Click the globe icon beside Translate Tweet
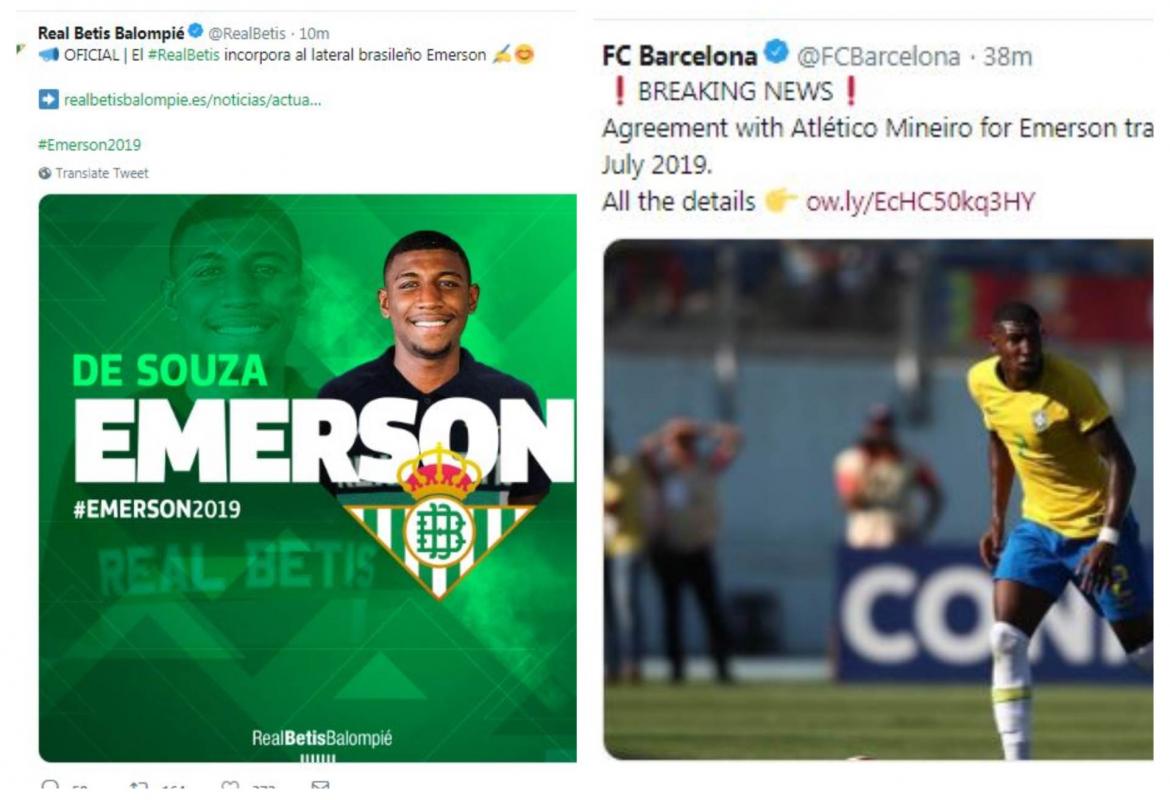 pyautogui.click(x=45, y=173)
